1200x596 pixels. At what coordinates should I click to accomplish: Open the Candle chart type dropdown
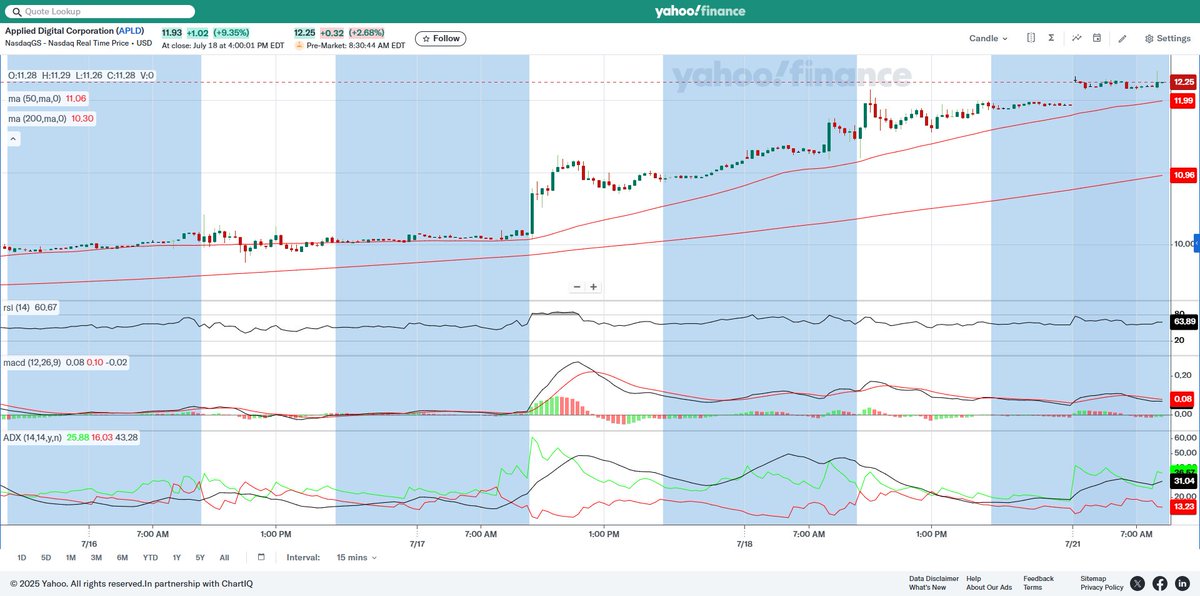(988, 38)
